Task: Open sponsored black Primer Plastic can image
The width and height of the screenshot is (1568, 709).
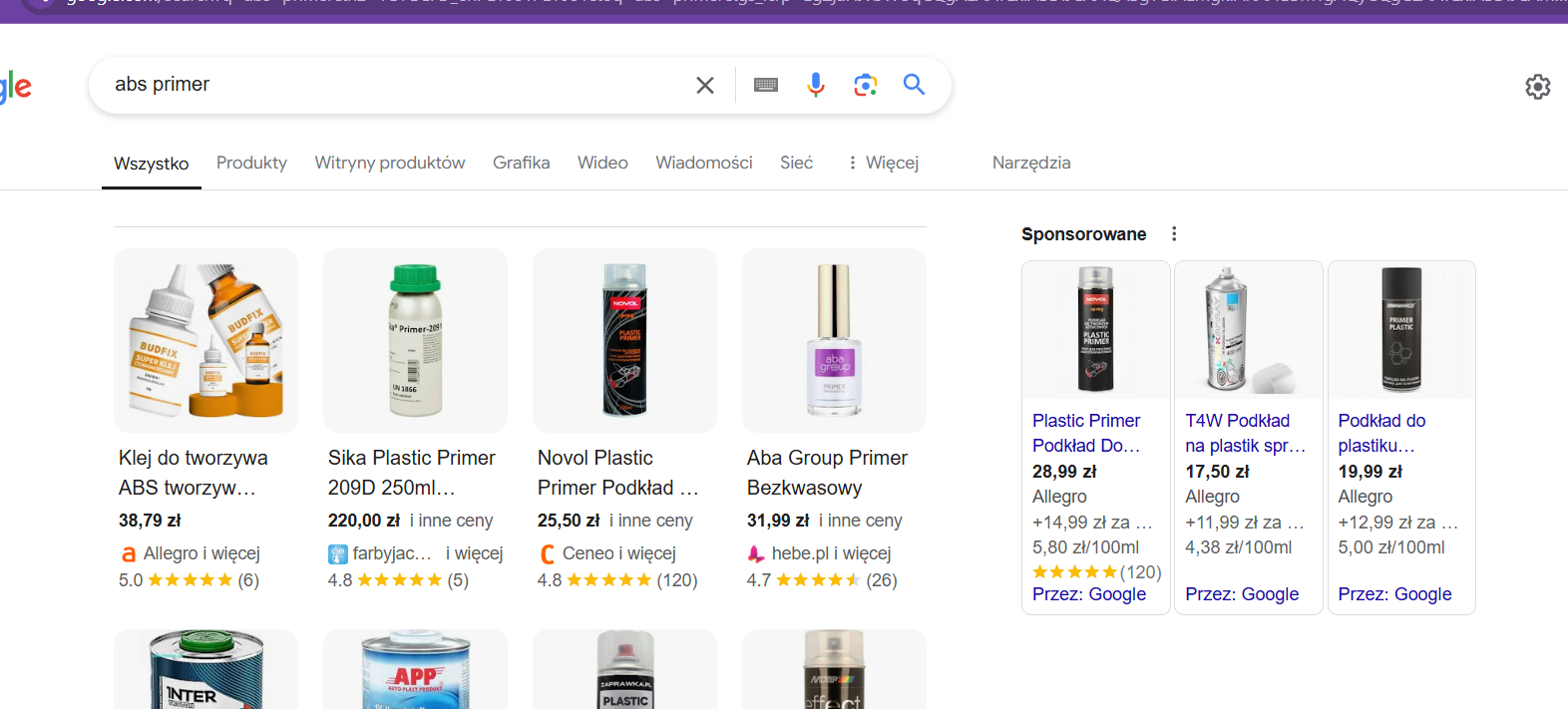Action: (x=1401, y=330)
